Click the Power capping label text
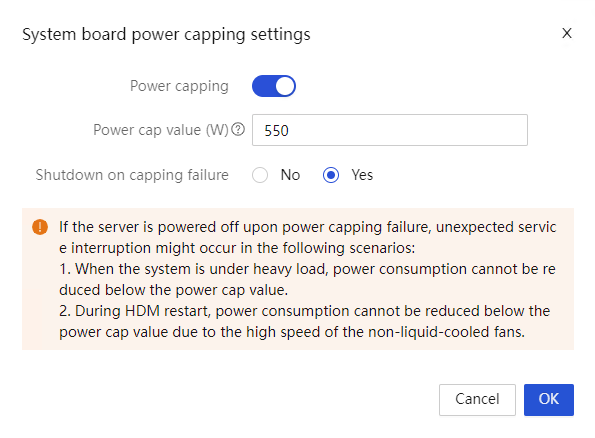This screenshot has width=595, height=438. pos(179,86)
